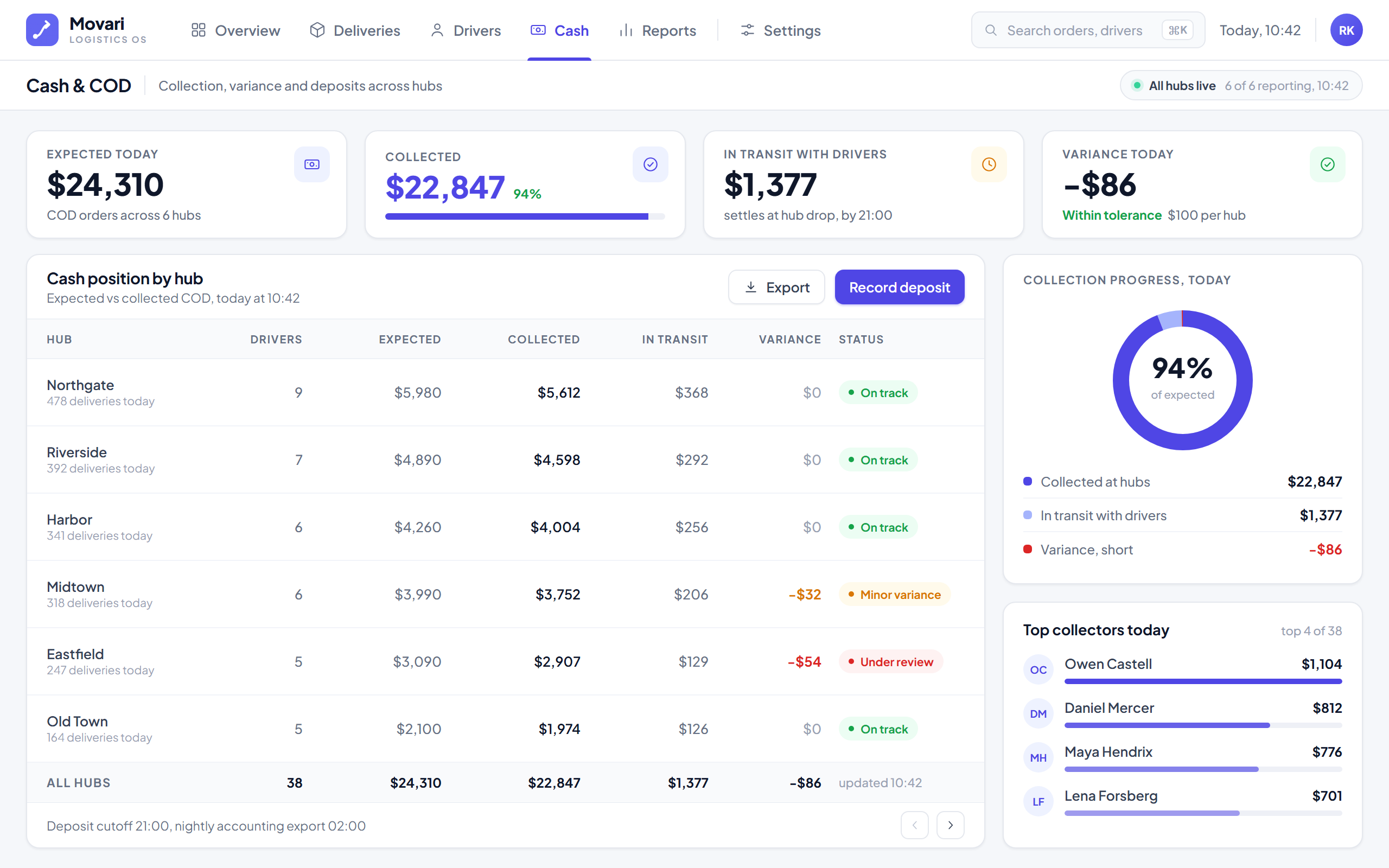
Task: Click the Movari wrench logo icon
Action: (x=42, y=30)
